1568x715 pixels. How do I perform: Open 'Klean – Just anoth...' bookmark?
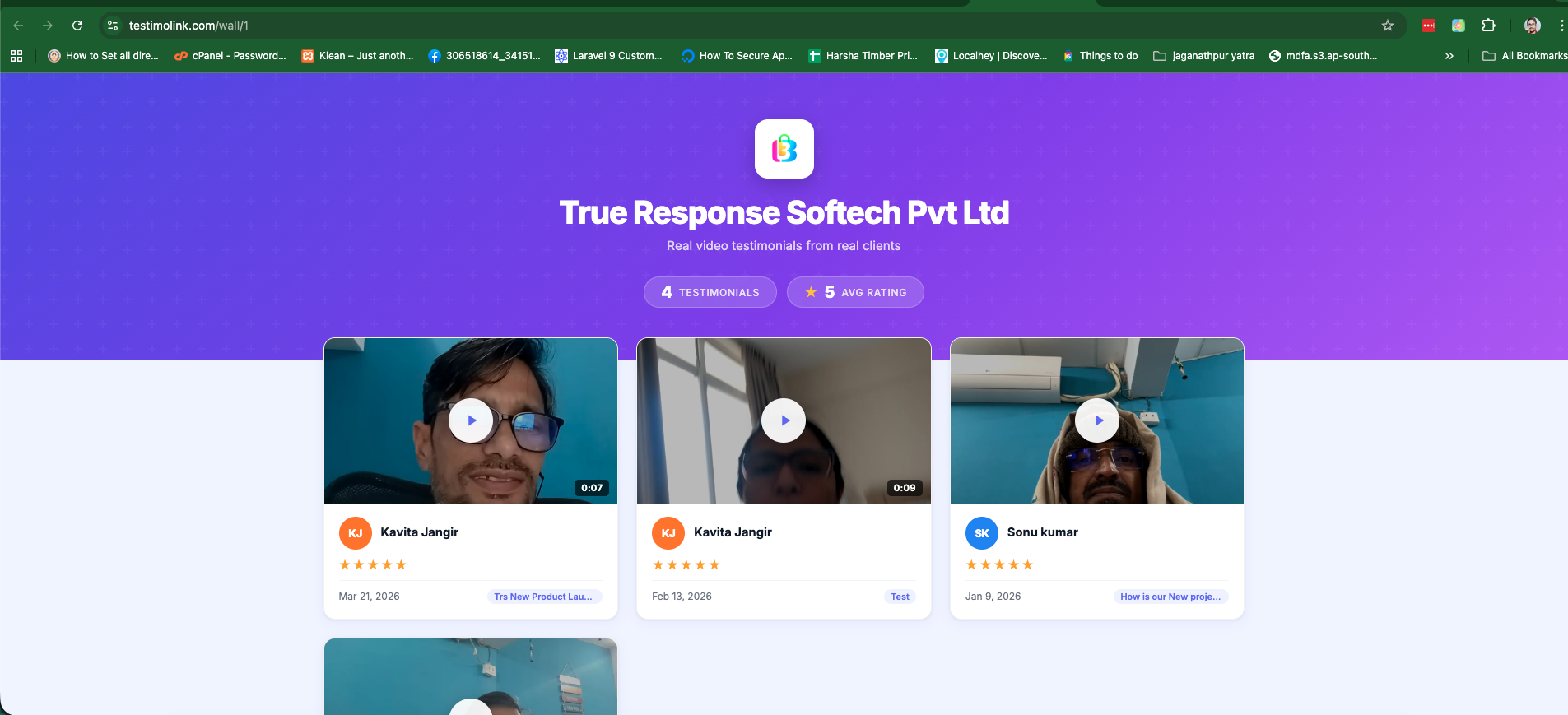358,56
